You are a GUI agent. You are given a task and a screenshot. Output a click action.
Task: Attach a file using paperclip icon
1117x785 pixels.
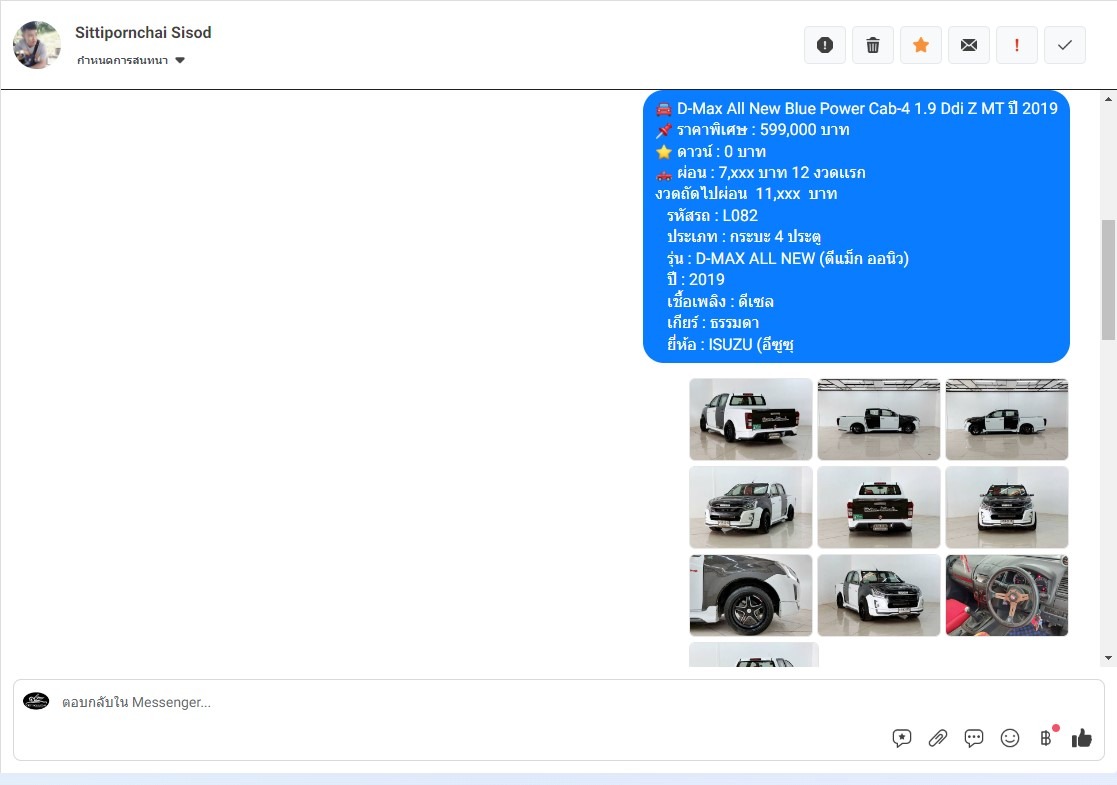pyautogui.click(x=938, y=738)
